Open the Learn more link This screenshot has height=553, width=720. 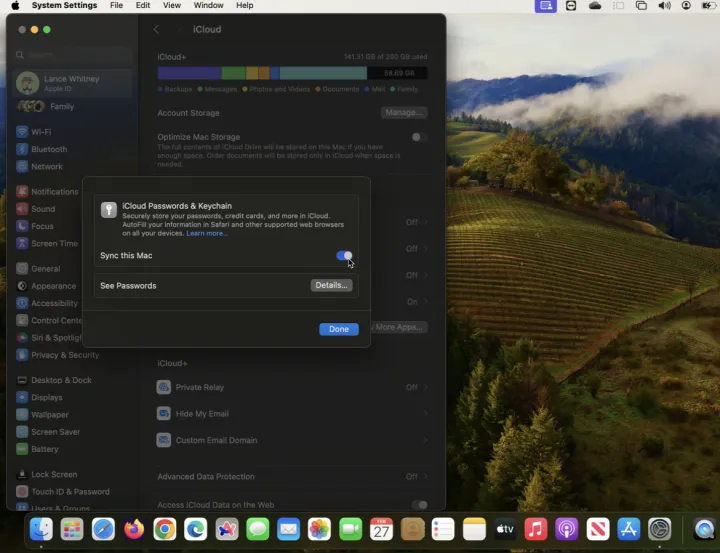206,233
